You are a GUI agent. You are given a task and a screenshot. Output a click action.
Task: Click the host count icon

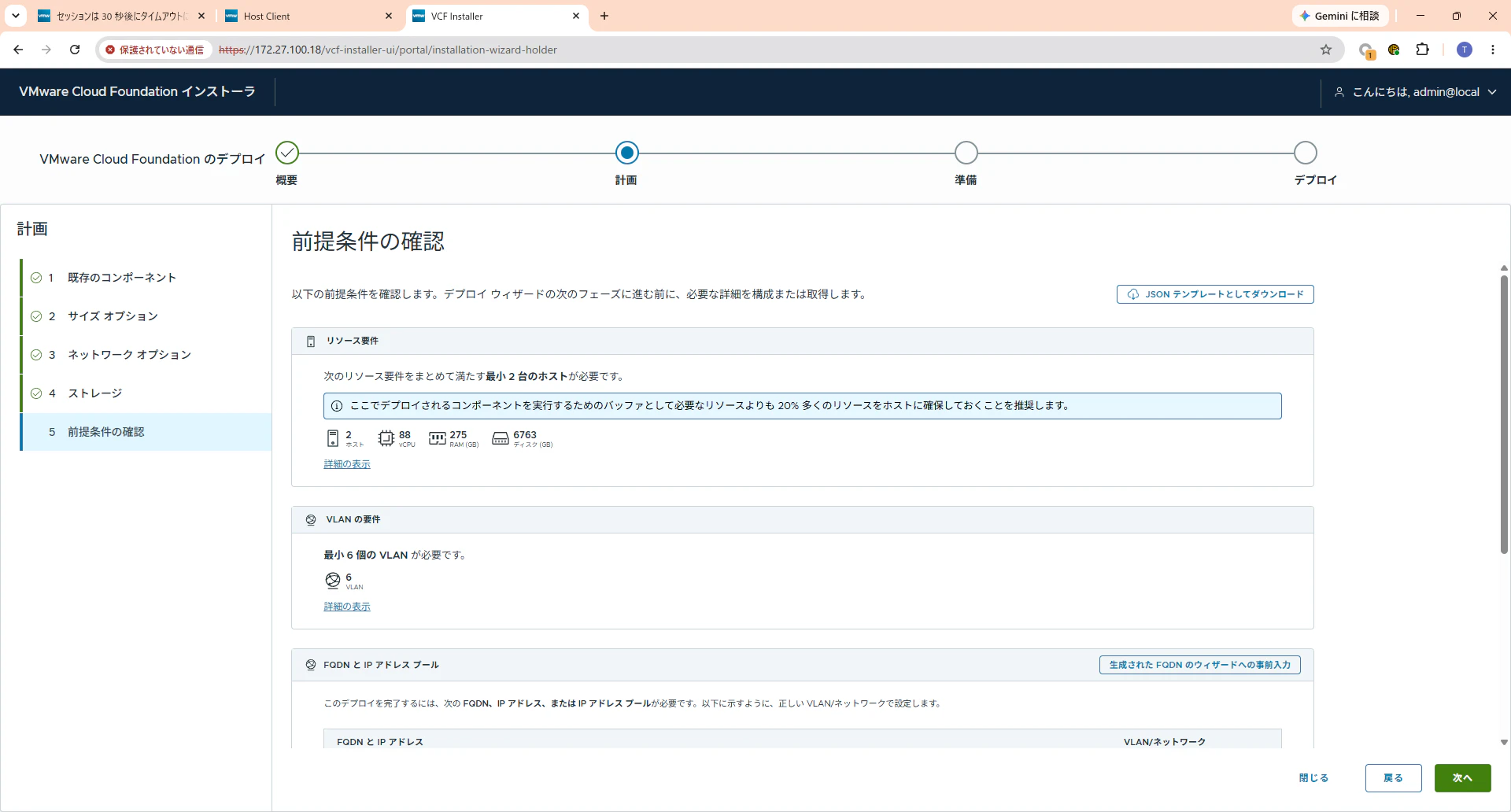click(x=333, y=438)
